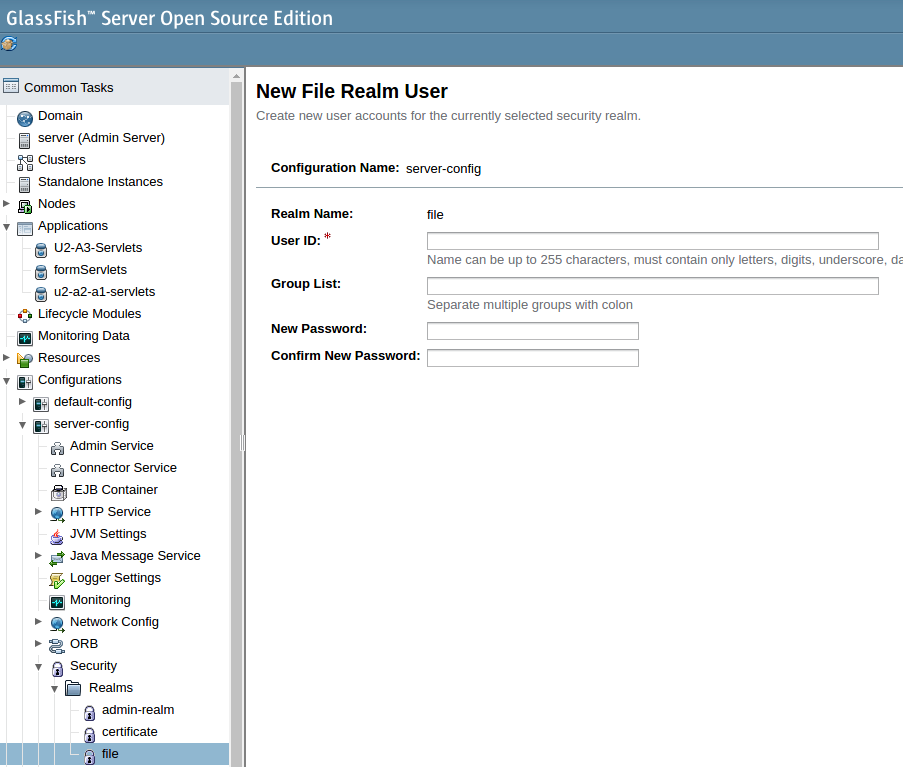Collapse the Security tree node
This screenshot has width=903, height=767.
(x=38, y=667)
